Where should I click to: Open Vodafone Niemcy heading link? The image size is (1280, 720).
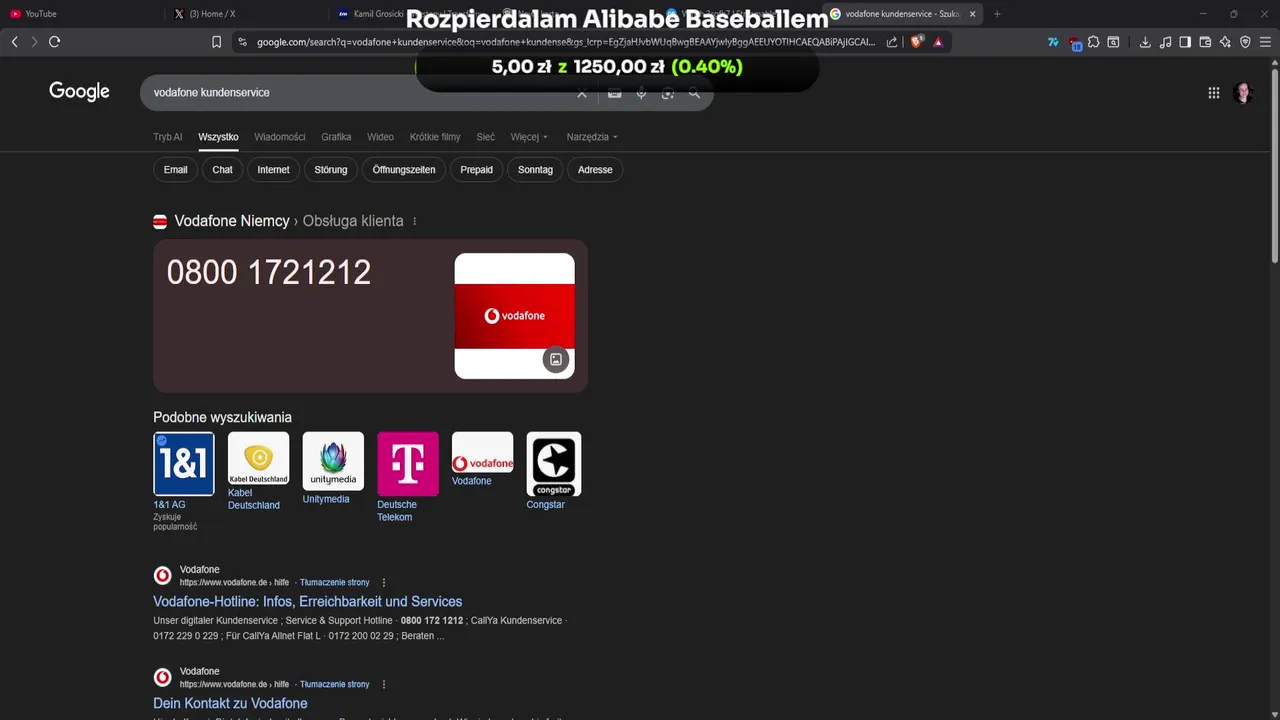[x=232, y=221]
